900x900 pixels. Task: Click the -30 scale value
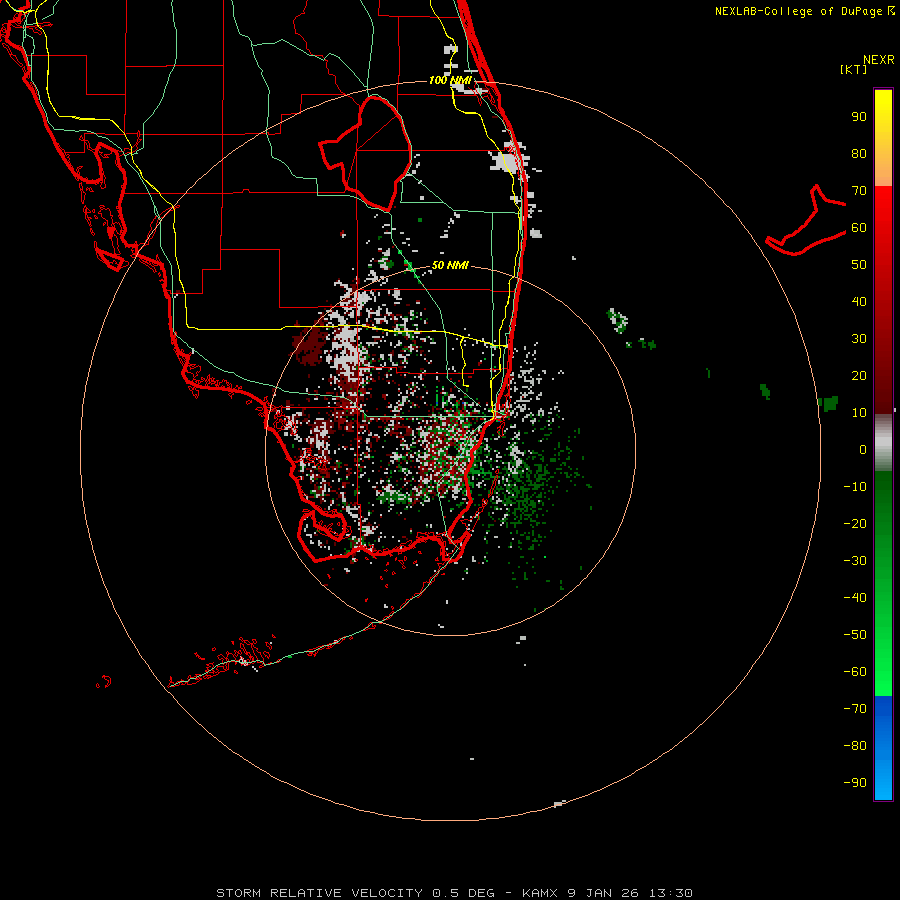click(x=855, y=561)
